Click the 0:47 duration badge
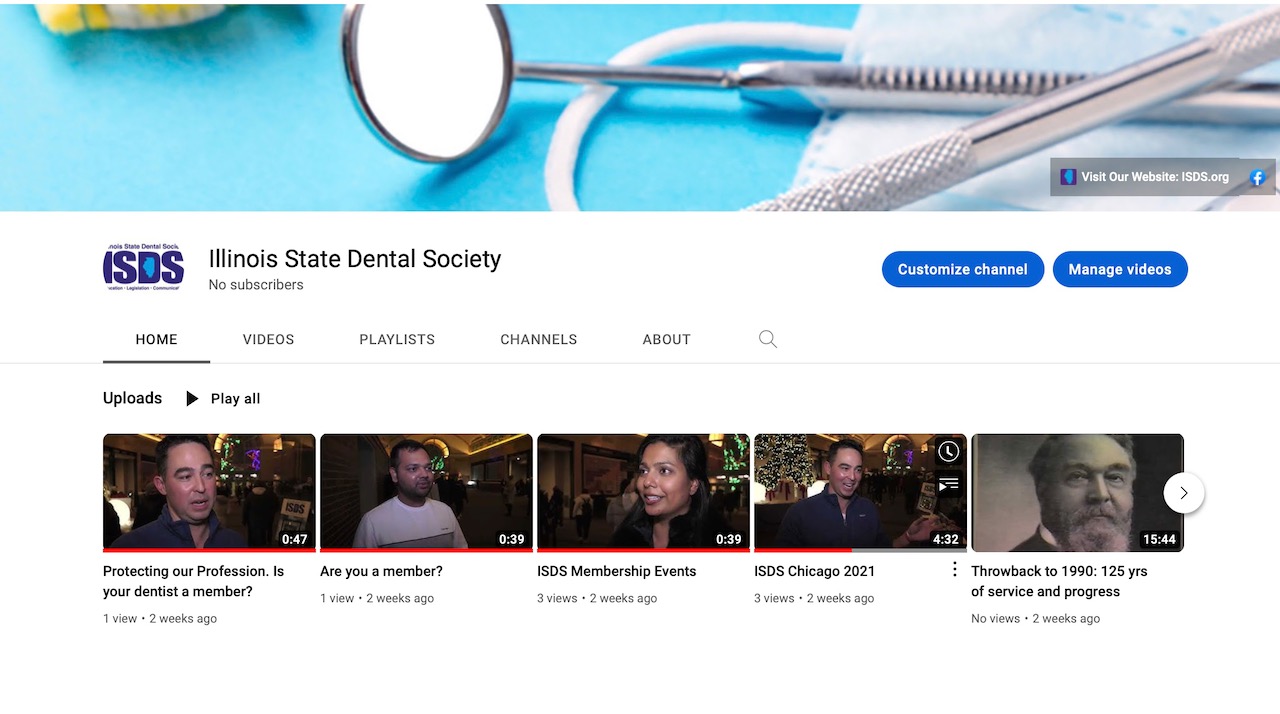Screen dimensions: 1280x714 pyautogui.click(x=294, y=539)
